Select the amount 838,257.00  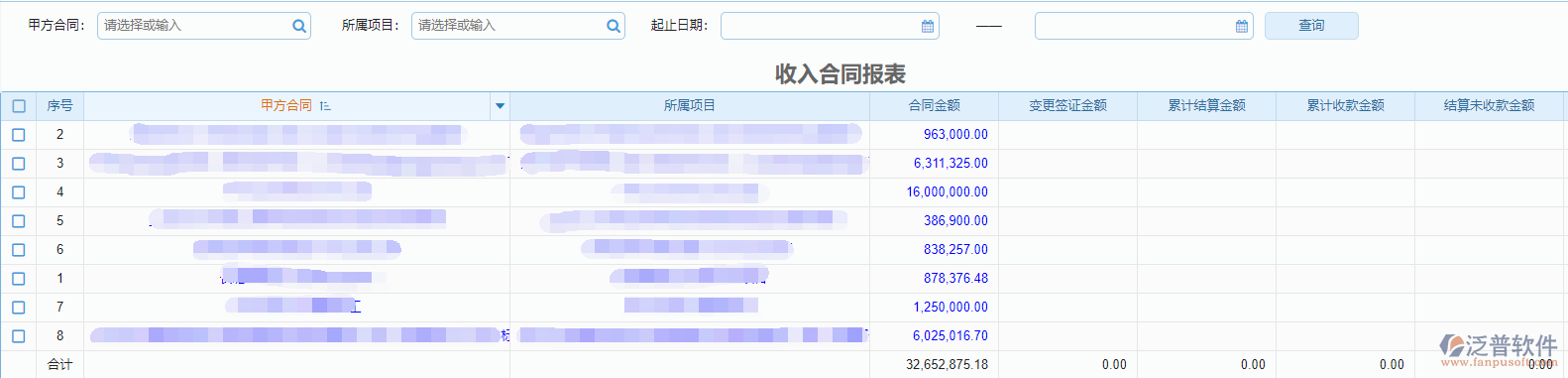[955, 250]
